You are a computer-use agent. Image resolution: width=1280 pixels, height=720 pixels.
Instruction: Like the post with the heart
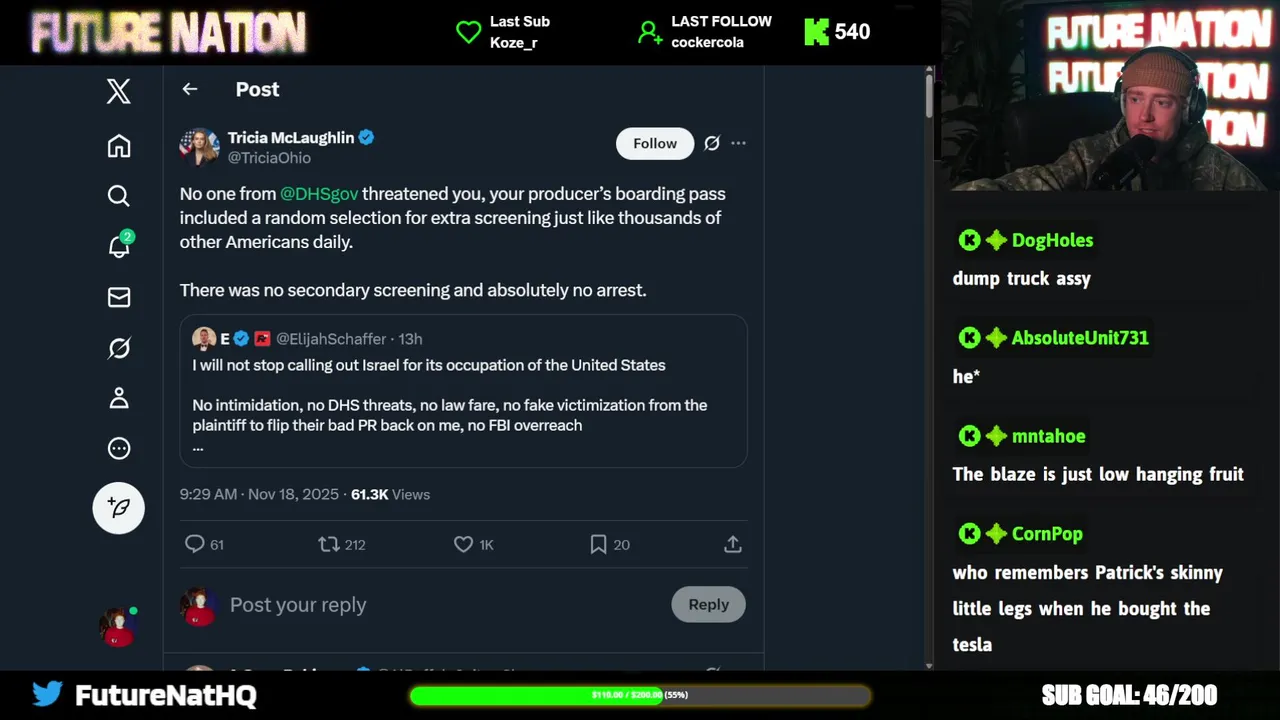point(463,544)
